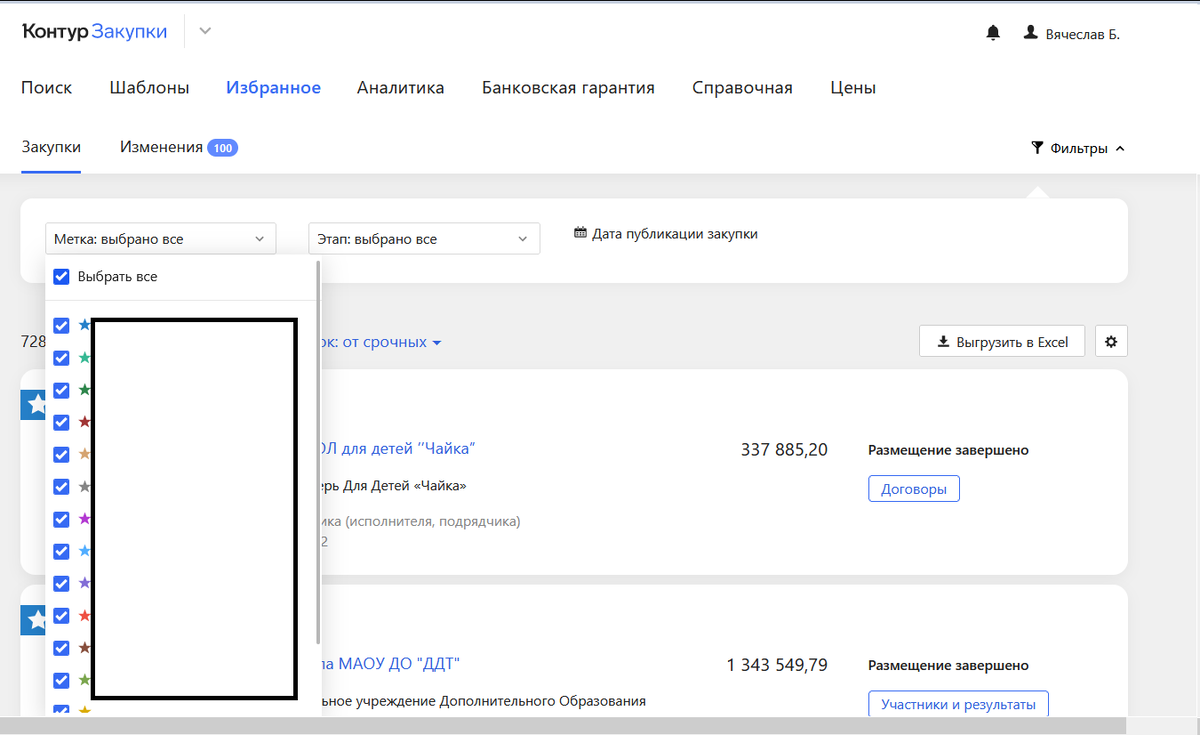The image size is (1200, 735).
Task: Click Дата публикации закупки filter
Action: pyautogui.click(x=666, y=233)
